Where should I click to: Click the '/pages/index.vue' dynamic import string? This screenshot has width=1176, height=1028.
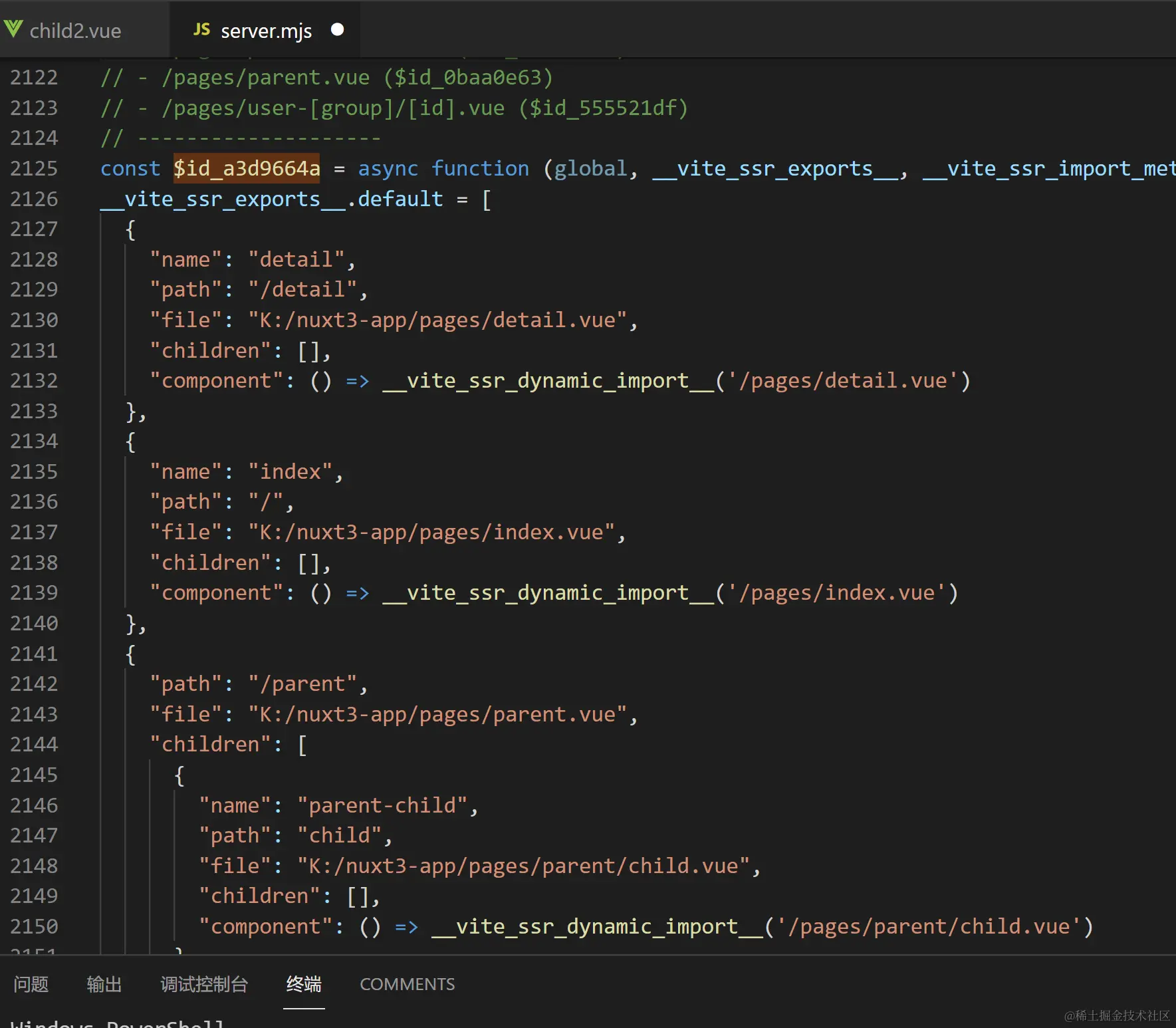click(x=837, y=593)
